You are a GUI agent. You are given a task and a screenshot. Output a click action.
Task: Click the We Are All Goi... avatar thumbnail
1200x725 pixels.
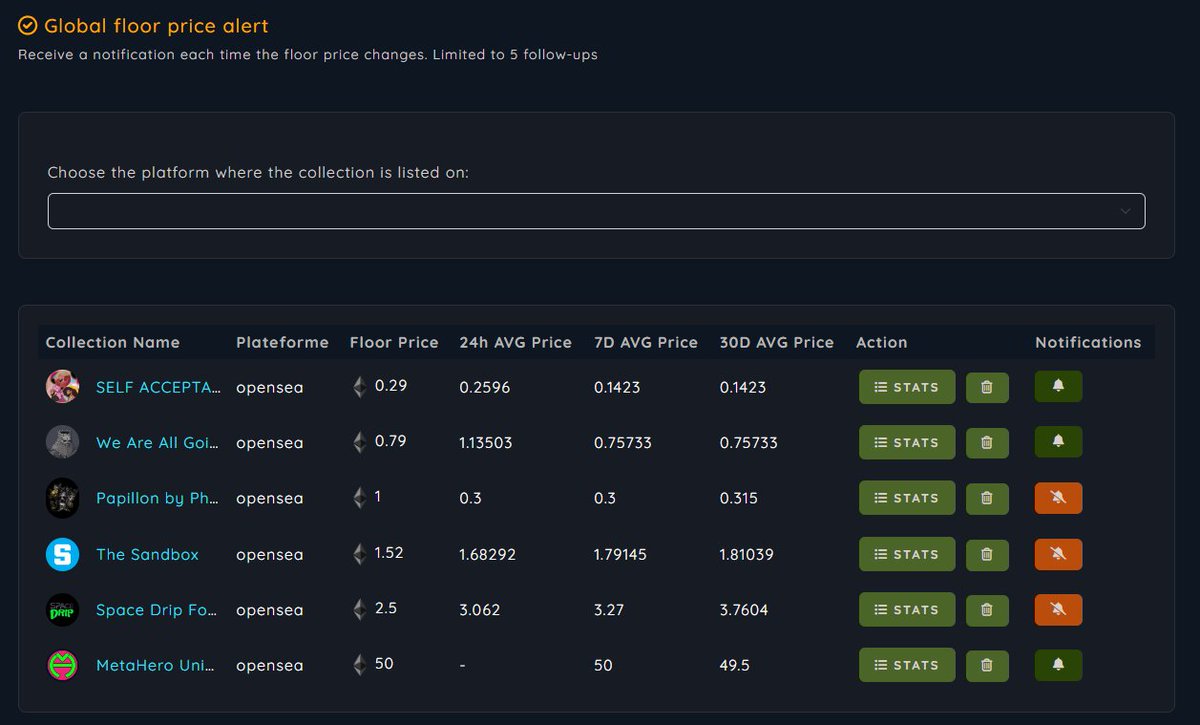(x=63, y=442)
